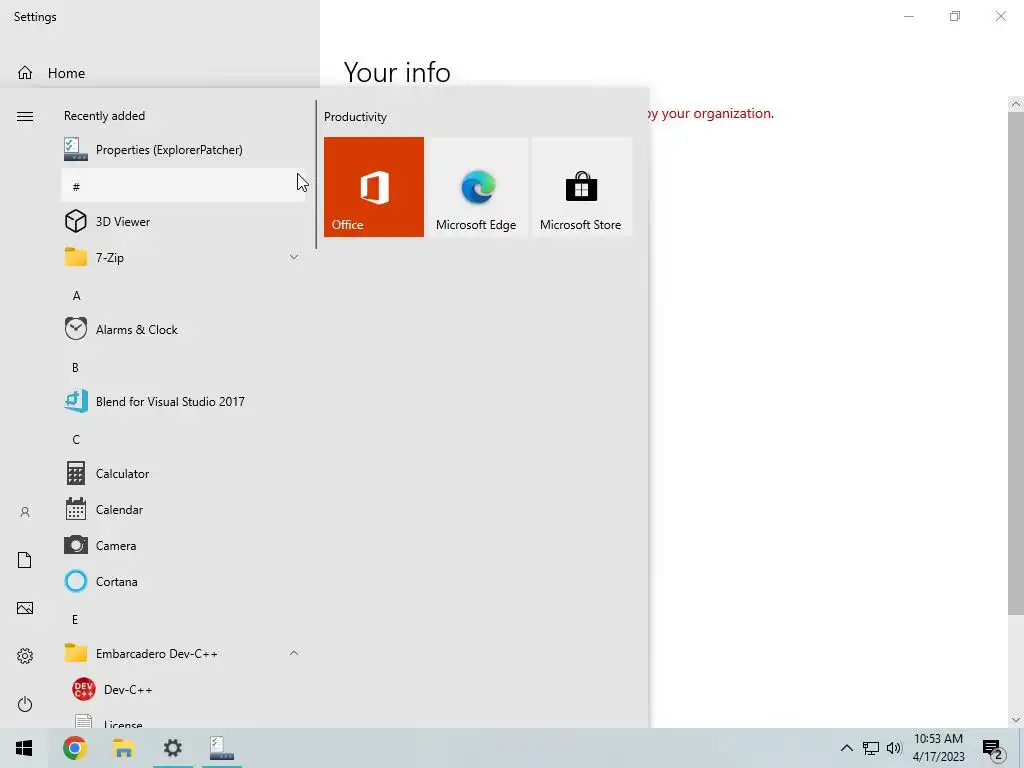Screen dimensions: 1024x768
Task: Expand the 7-Zip folder
Action: coord(183,257)
